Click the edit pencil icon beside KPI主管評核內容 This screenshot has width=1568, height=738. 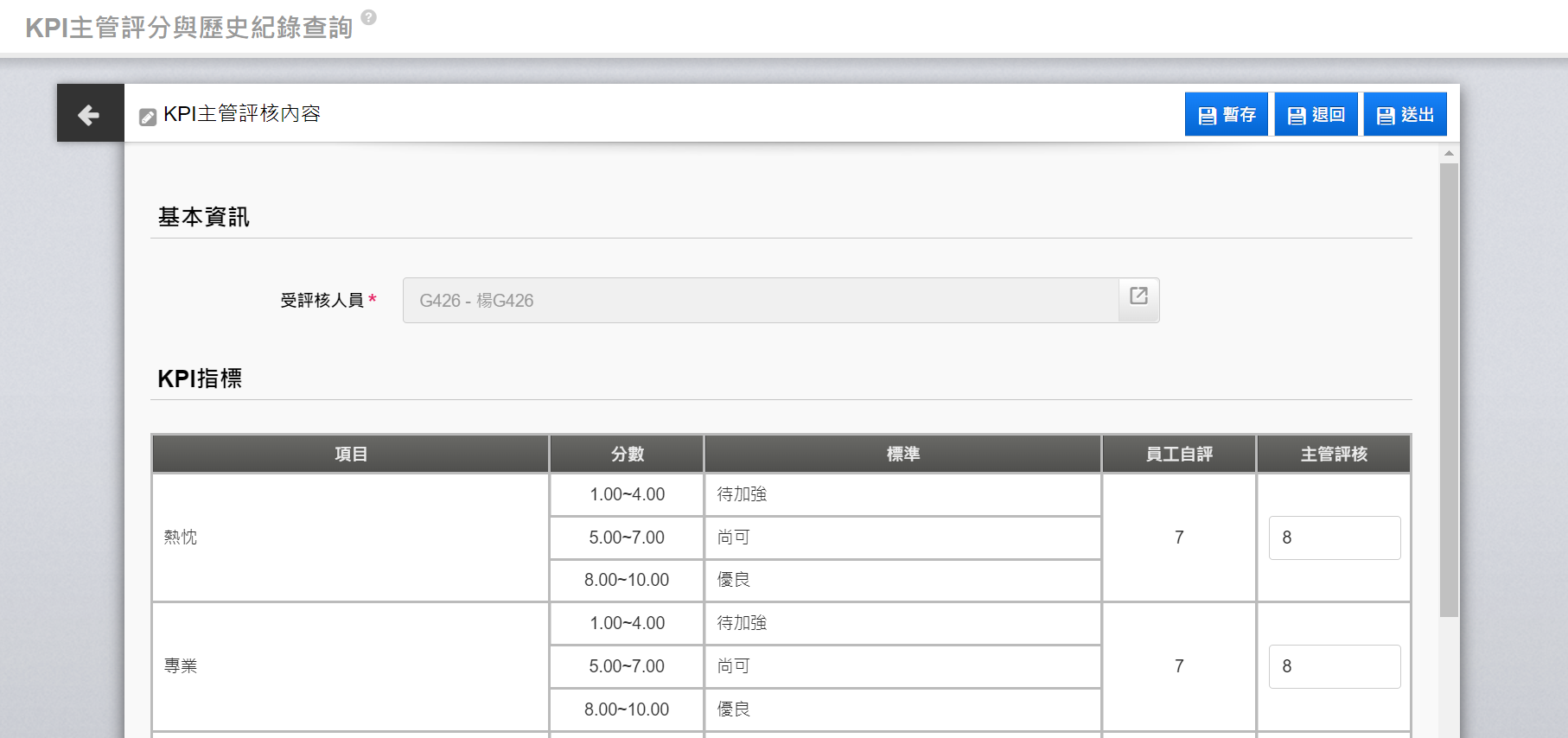click(148, 117)
